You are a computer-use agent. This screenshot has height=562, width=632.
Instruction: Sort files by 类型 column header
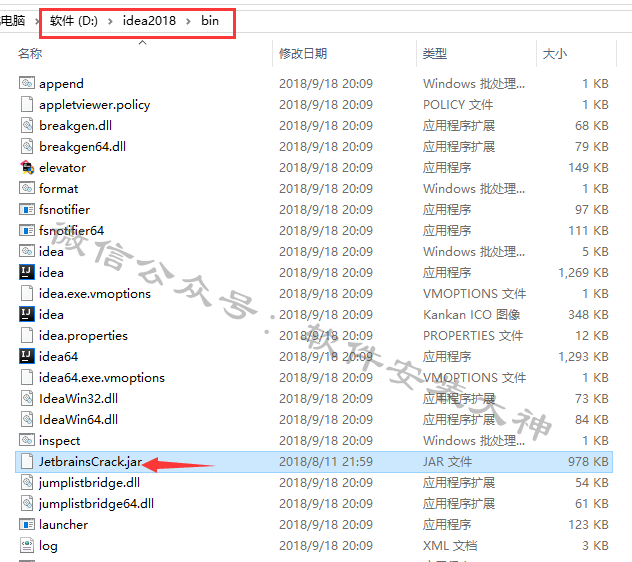pyautogui.click(x=435, y=53)
